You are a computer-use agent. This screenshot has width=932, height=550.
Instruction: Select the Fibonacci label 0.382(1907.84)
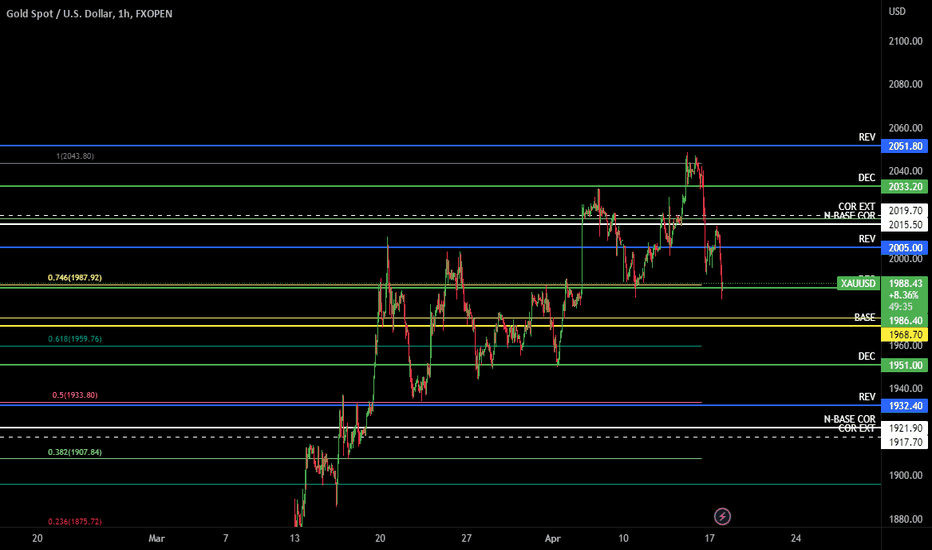click(74, 452)
